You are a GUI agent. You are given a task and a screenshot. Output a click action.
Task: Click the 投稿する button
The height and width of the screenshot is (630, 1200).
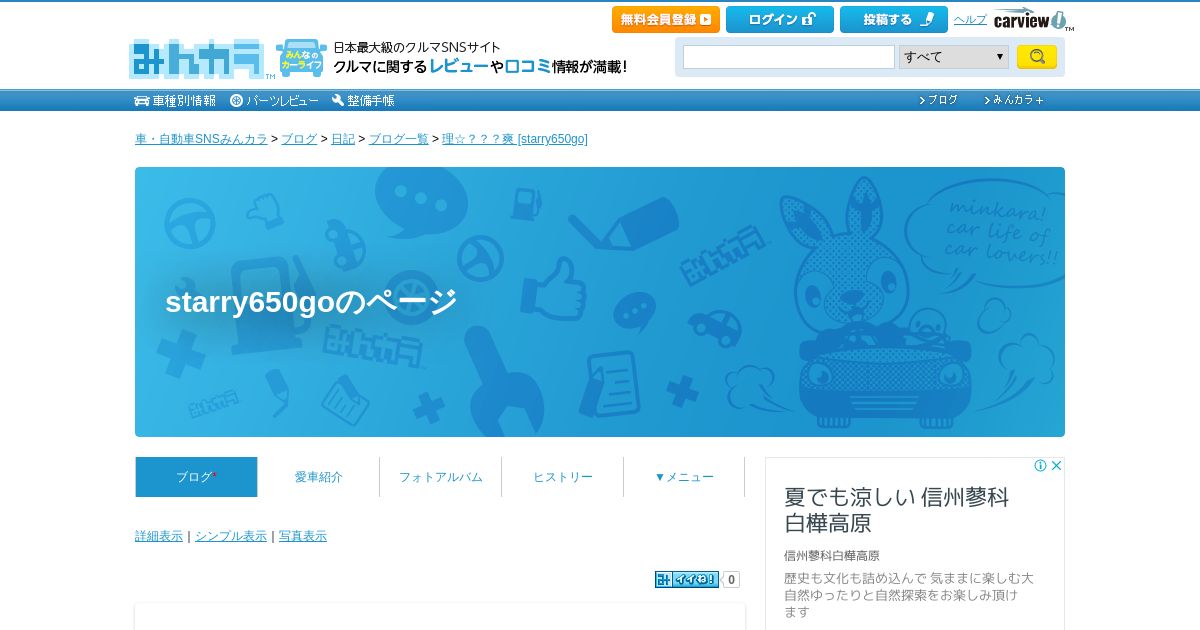(894, 19)
